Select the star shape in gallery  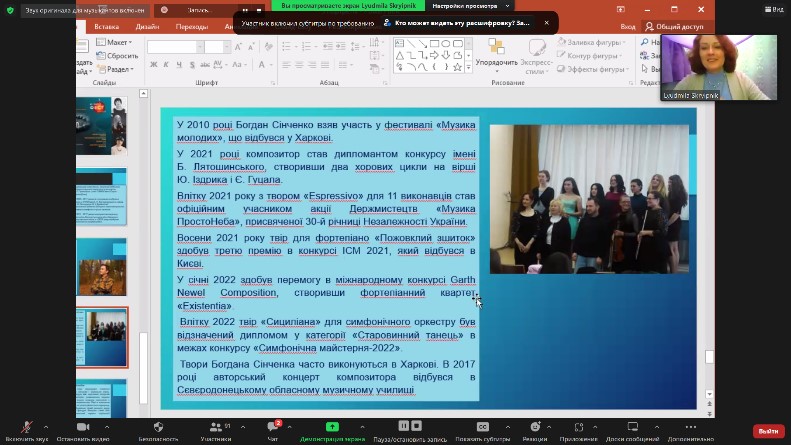(x=458, y=67)
